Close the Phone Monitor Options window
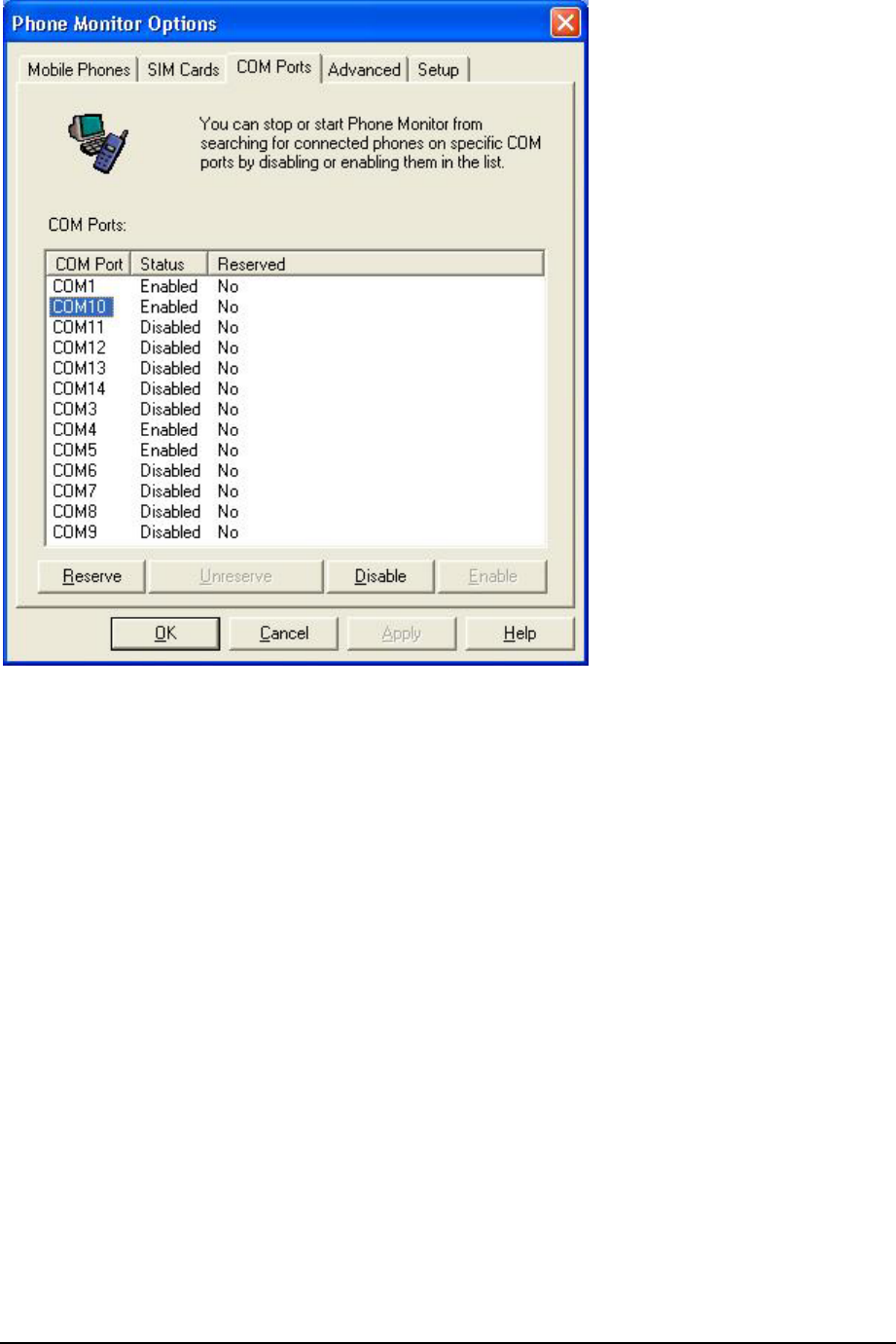This screenshot has height=1344, width=896. point(565,23)
